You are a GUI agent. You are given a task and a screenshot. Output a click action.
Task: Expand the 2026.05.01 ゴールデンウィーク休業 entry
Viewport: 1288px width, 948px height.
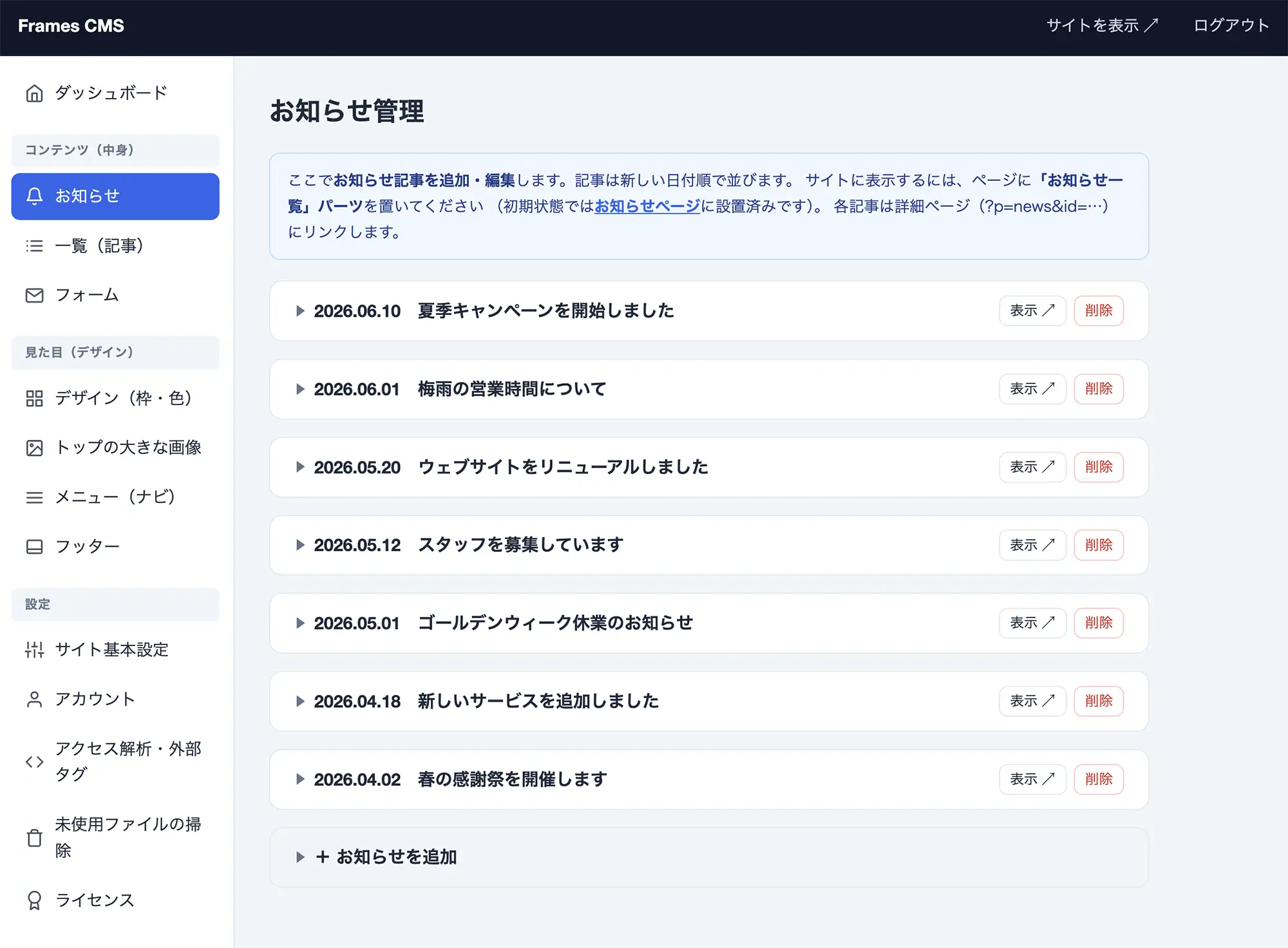point(300,623)
